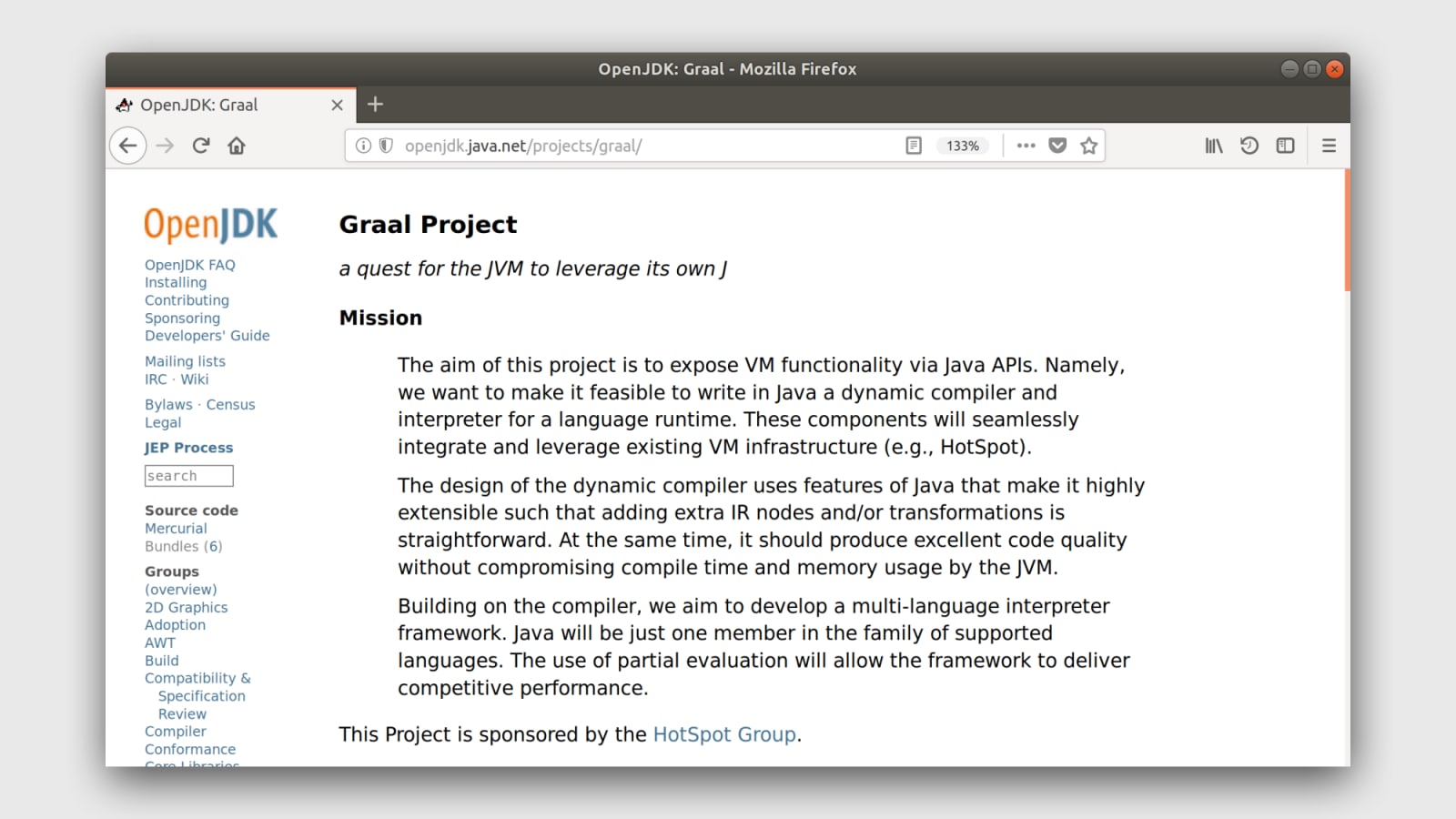This screenshot has width=1456, height=819.
Task: Open Compatibility & Specification Review link
Action: pyautogui.click(x=197, y=696)
